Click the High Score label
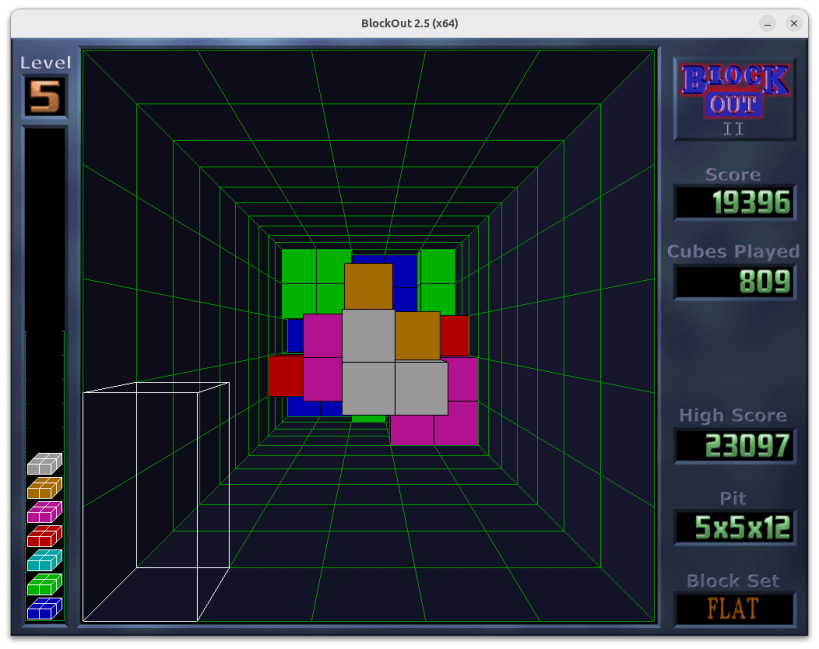819x649 pixels. [x=733, y=415]
